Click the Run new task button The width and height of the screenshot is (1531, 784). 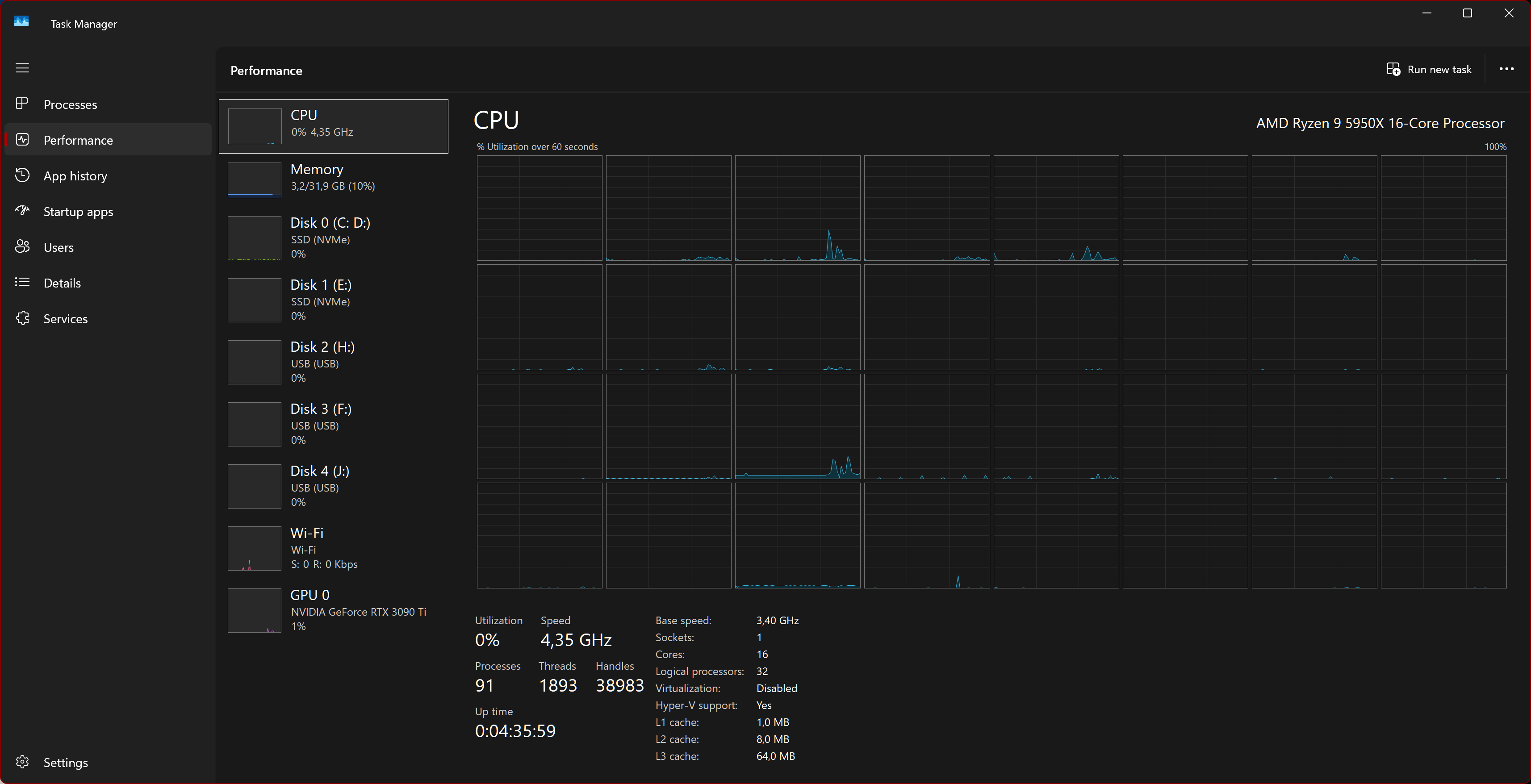[x=1429, y=70]
